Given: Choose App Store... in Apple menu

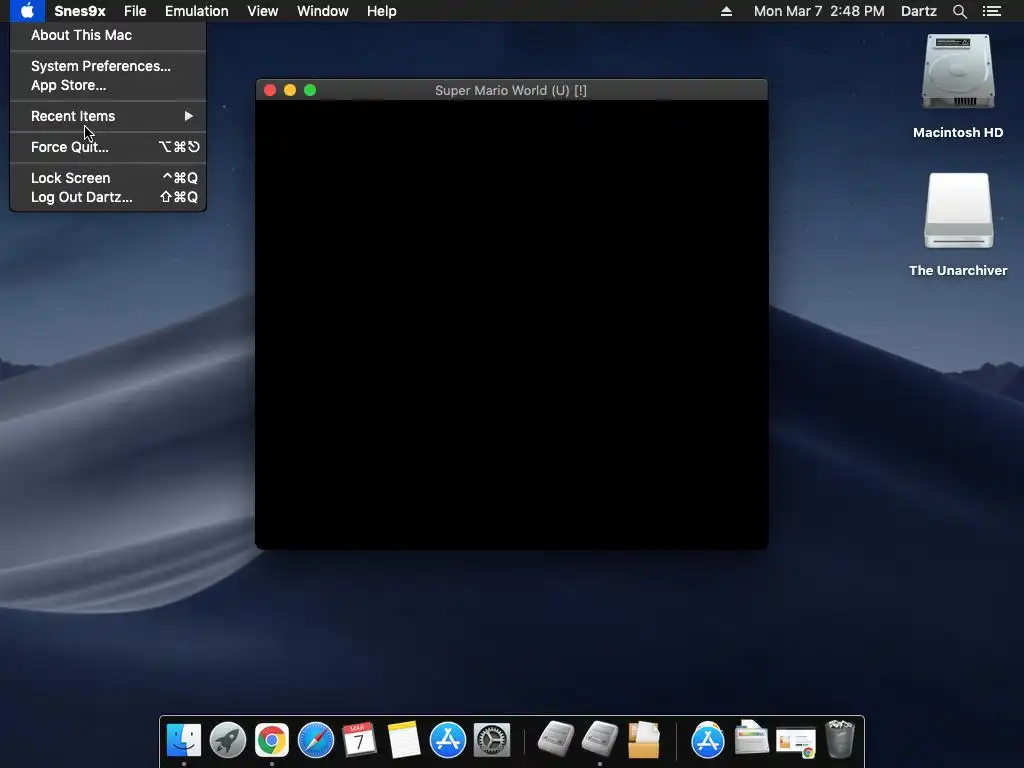Looking at the screenshot, I should click(108, 85).
